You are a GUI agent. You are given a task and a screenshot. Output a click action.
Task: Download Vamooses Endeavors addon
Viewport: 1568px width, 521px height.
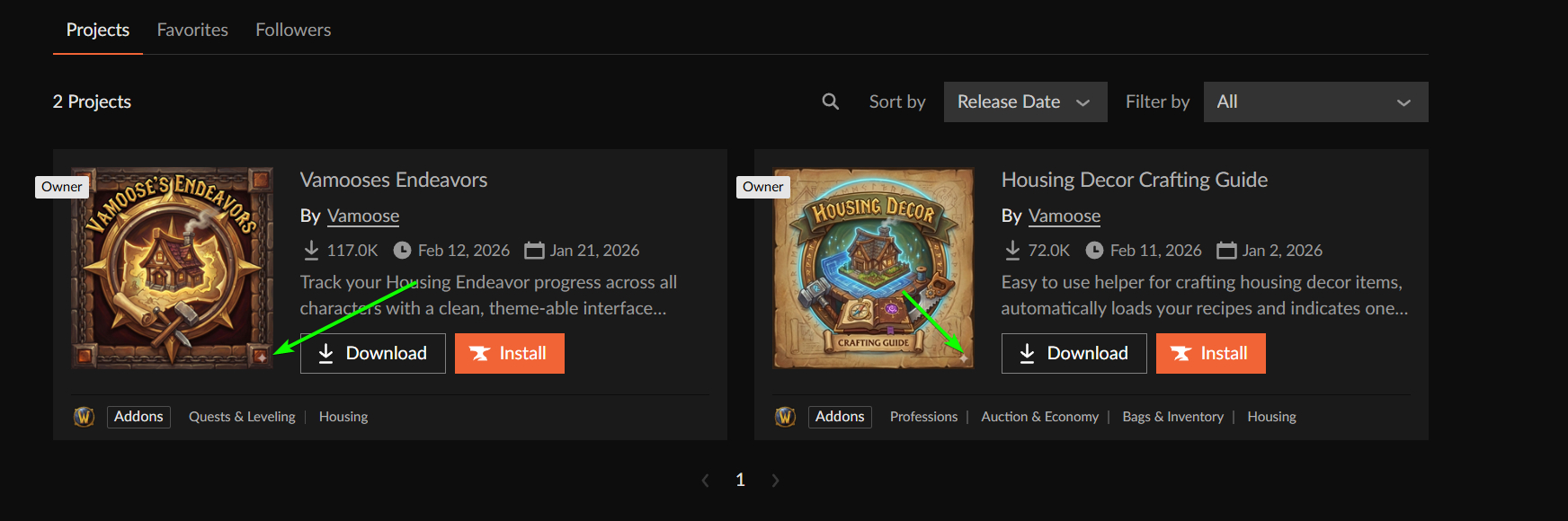tap(373, 353)
